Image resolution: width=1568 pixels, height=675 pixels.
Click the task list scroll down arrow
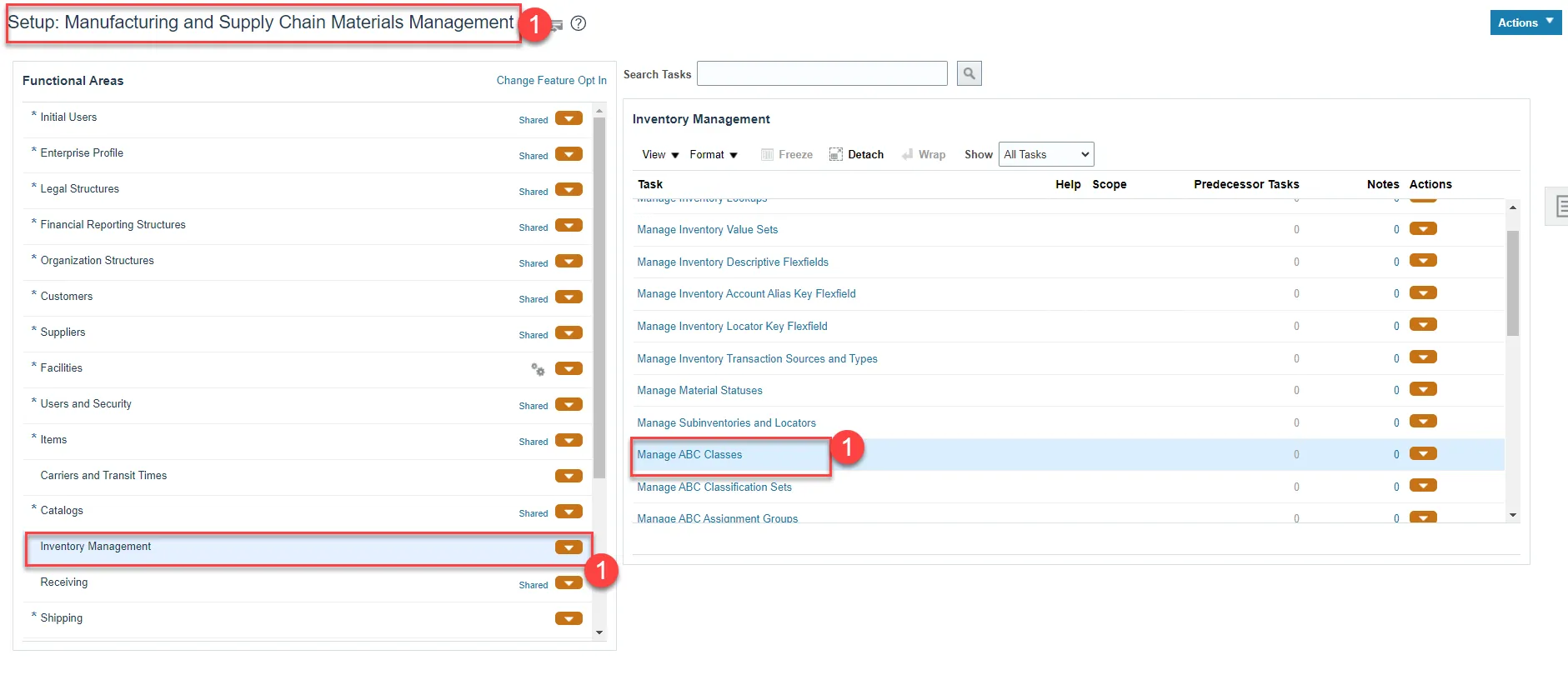[1513, 515]
